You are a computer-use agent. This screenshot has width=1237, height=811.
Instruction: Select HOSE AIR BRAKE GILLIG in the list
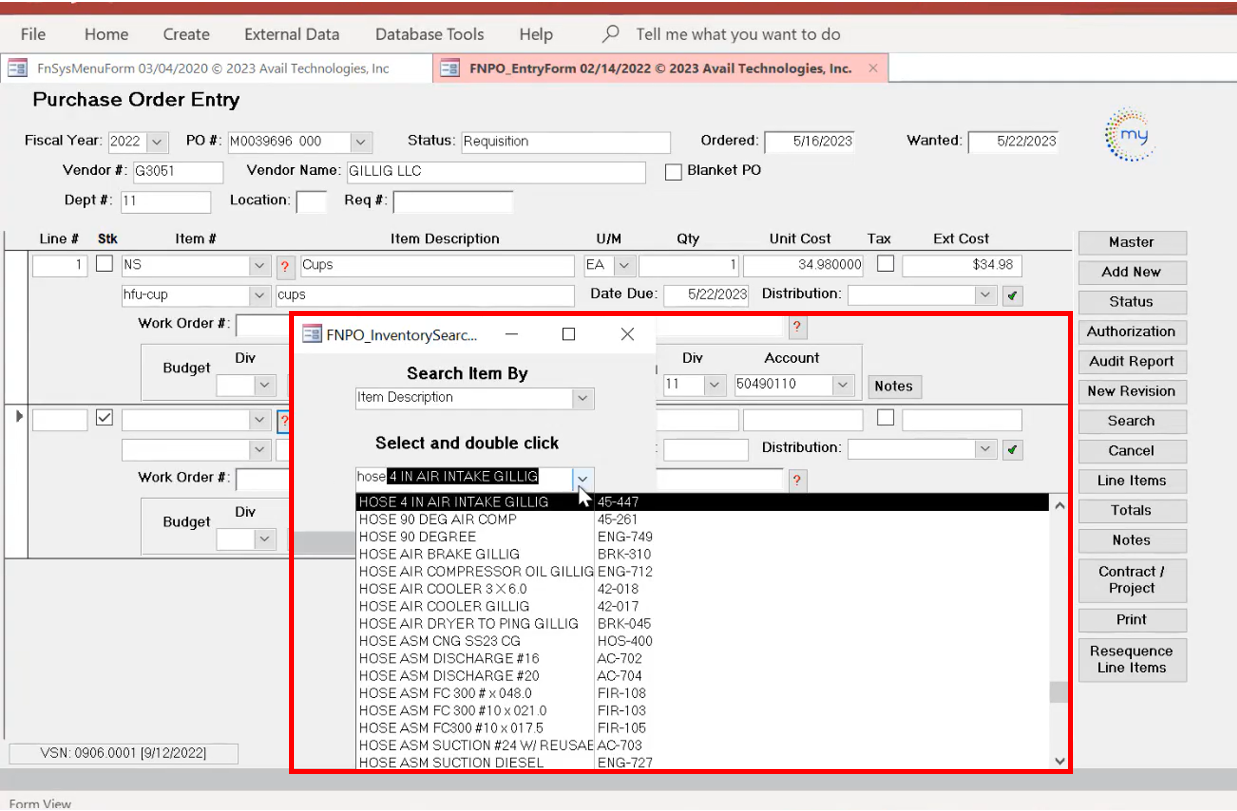[439, 554]
